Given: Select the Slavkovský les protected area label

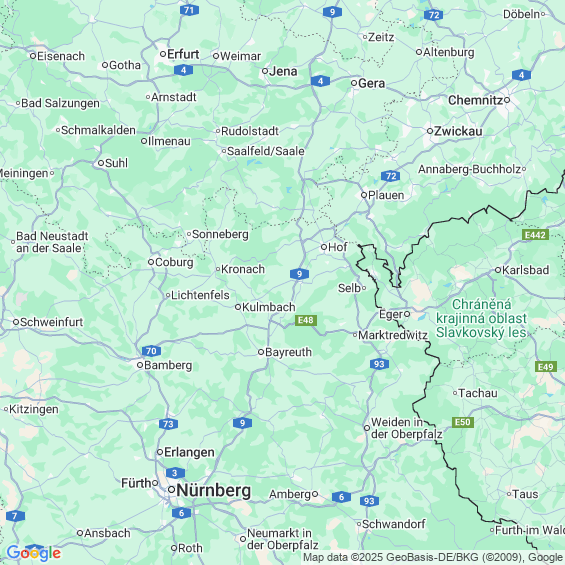Looking at the screenshot, I should point(481,319).
